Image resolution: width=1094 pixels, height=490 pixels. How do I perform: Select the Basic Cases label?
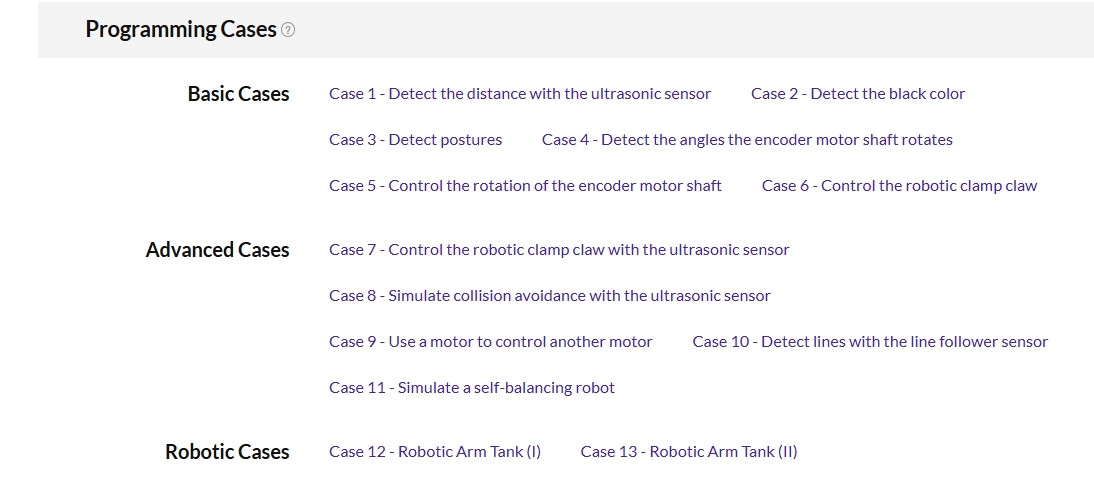[238, 94]
